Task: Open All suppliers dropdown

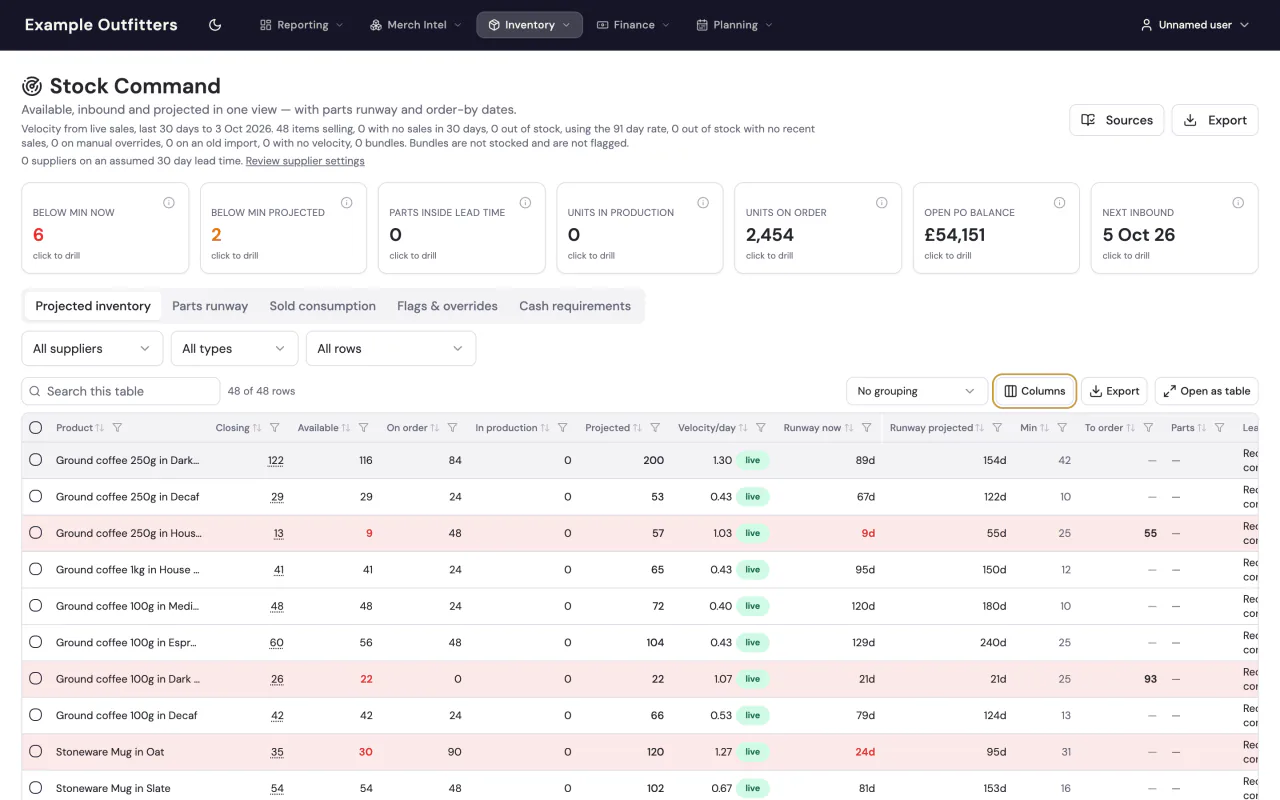Action: tap(92, 348)
